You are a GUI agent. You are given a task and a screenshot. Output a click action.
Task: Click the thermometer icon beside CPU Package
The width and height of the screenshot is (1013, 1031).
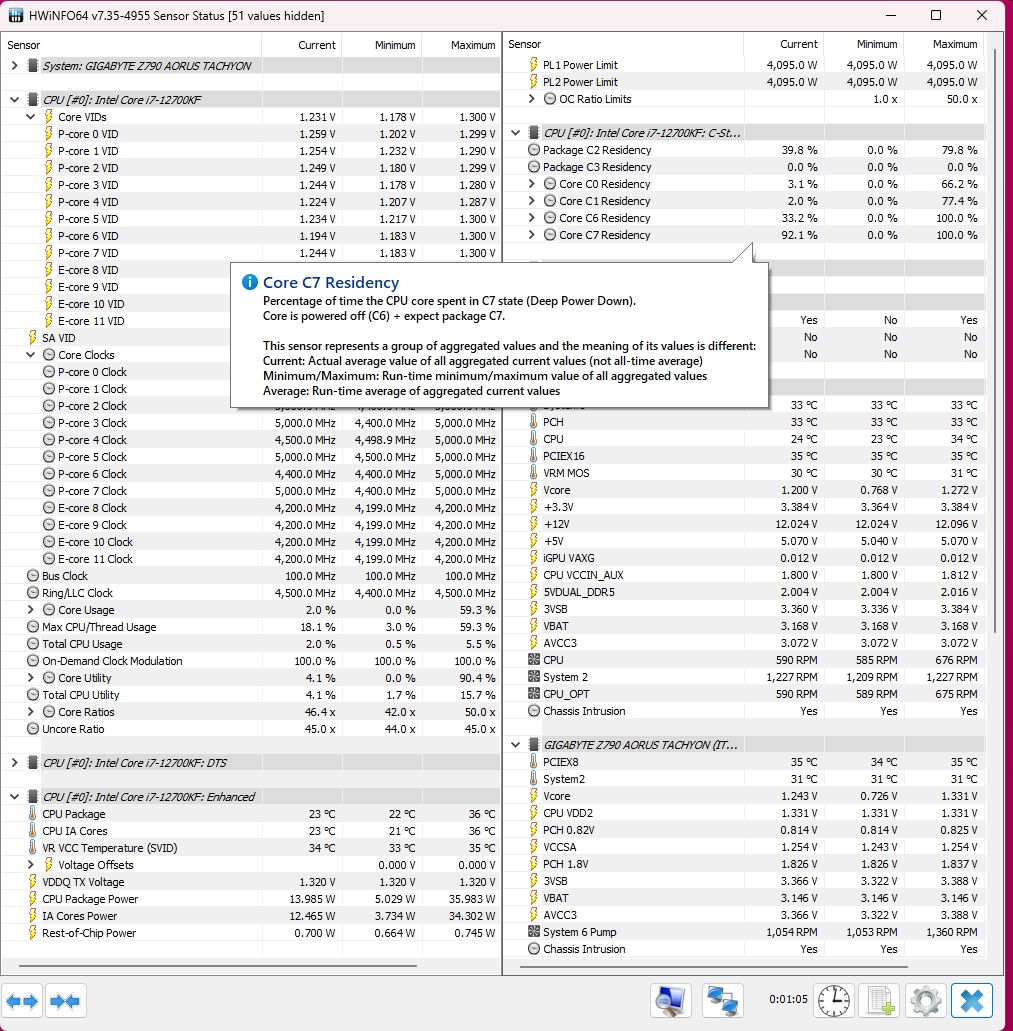(x=32, y=813)
